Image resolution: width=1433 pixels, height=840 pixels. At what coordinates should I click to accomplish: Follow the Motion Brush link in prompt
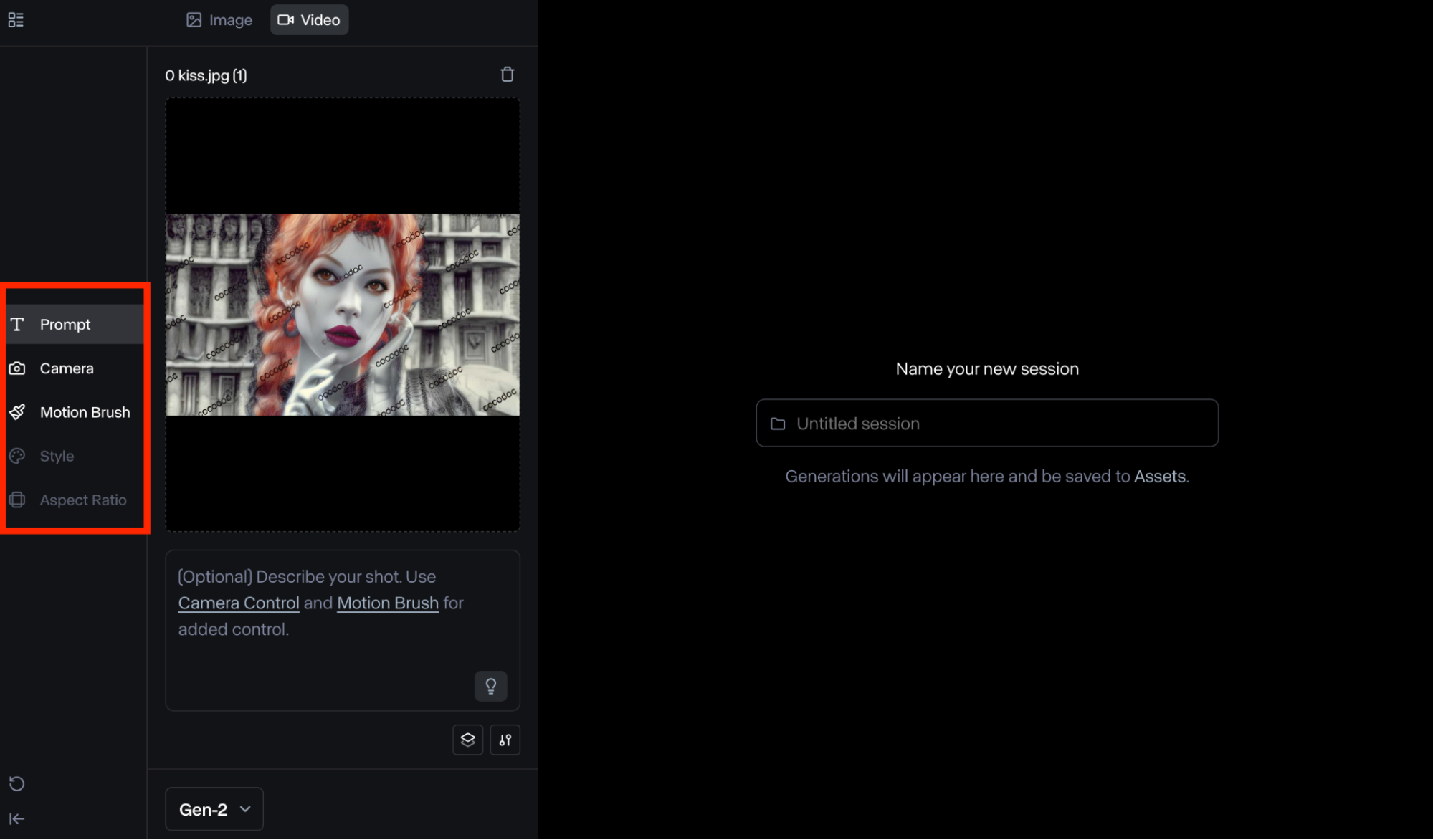tap(388, 603)
